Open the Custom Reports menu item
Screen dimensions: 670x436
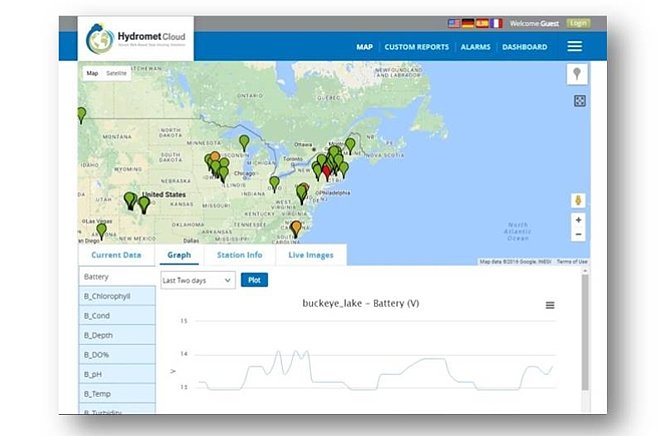[x=415, y=47]
